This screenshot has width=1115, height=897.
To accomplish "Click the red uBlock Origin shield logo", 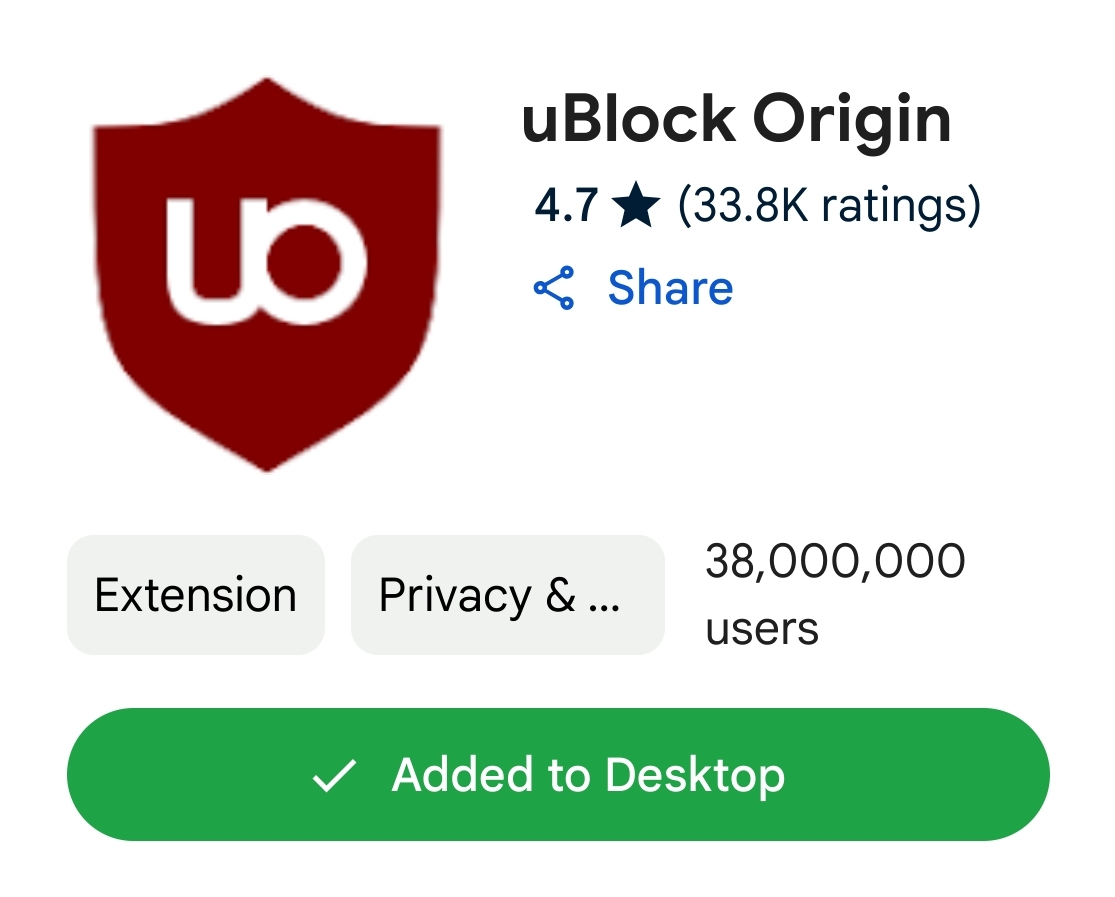I will pos(267,275).
